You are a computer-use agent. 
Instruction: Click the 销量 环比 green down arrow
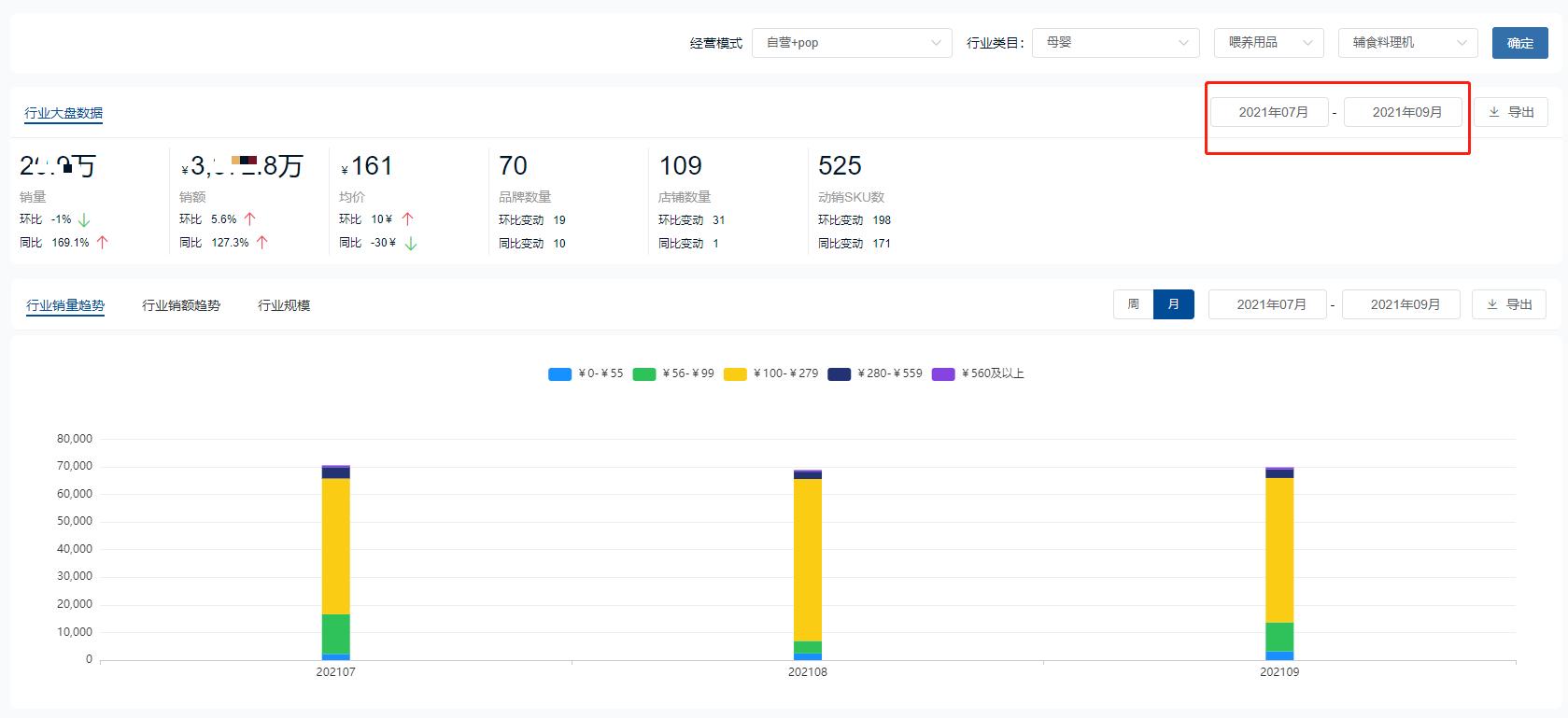[x=84, y=219]
